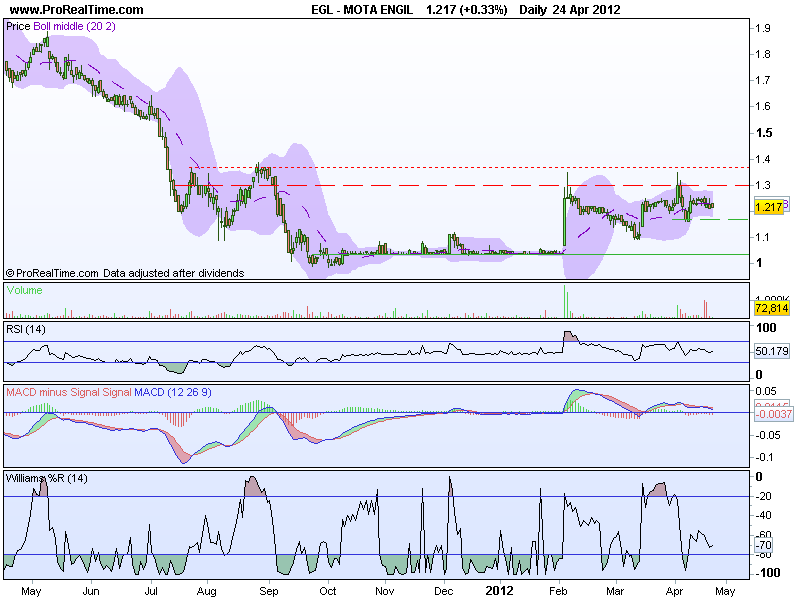Click the long-dashed red resistance line at 1.3
This screenshot has height=600, width=800.
coord(462,185)
